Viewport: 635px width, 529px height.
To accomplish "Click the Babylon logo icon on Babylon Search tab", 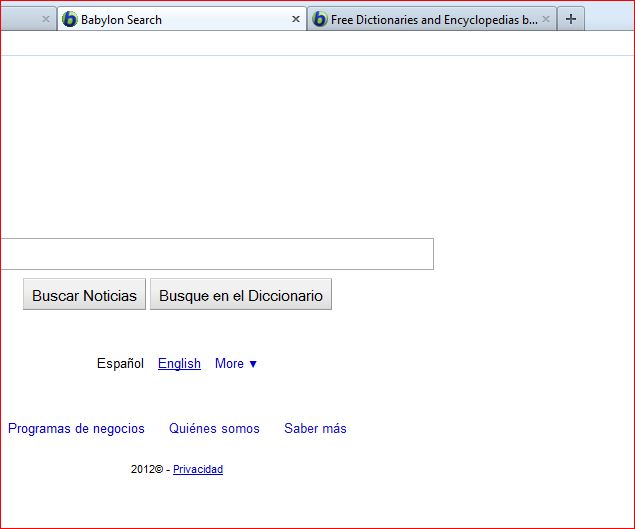I will coord(70,19).
